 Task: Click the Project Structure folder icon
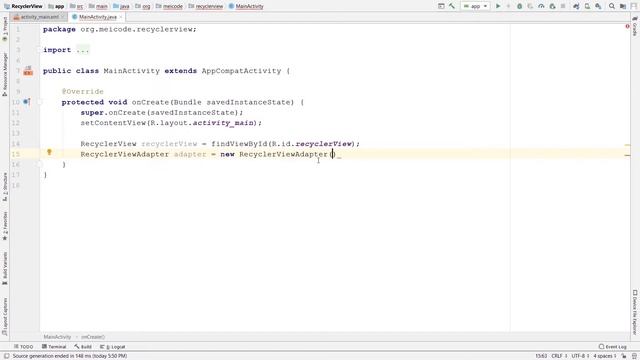click(623, 6)
